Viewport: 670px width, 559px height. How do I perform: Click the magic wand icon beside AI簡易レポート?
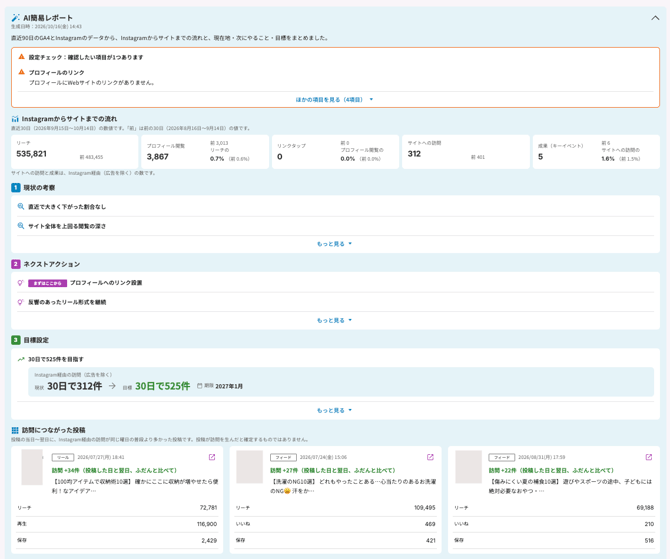pyautogui.click(x=15, y=18)
